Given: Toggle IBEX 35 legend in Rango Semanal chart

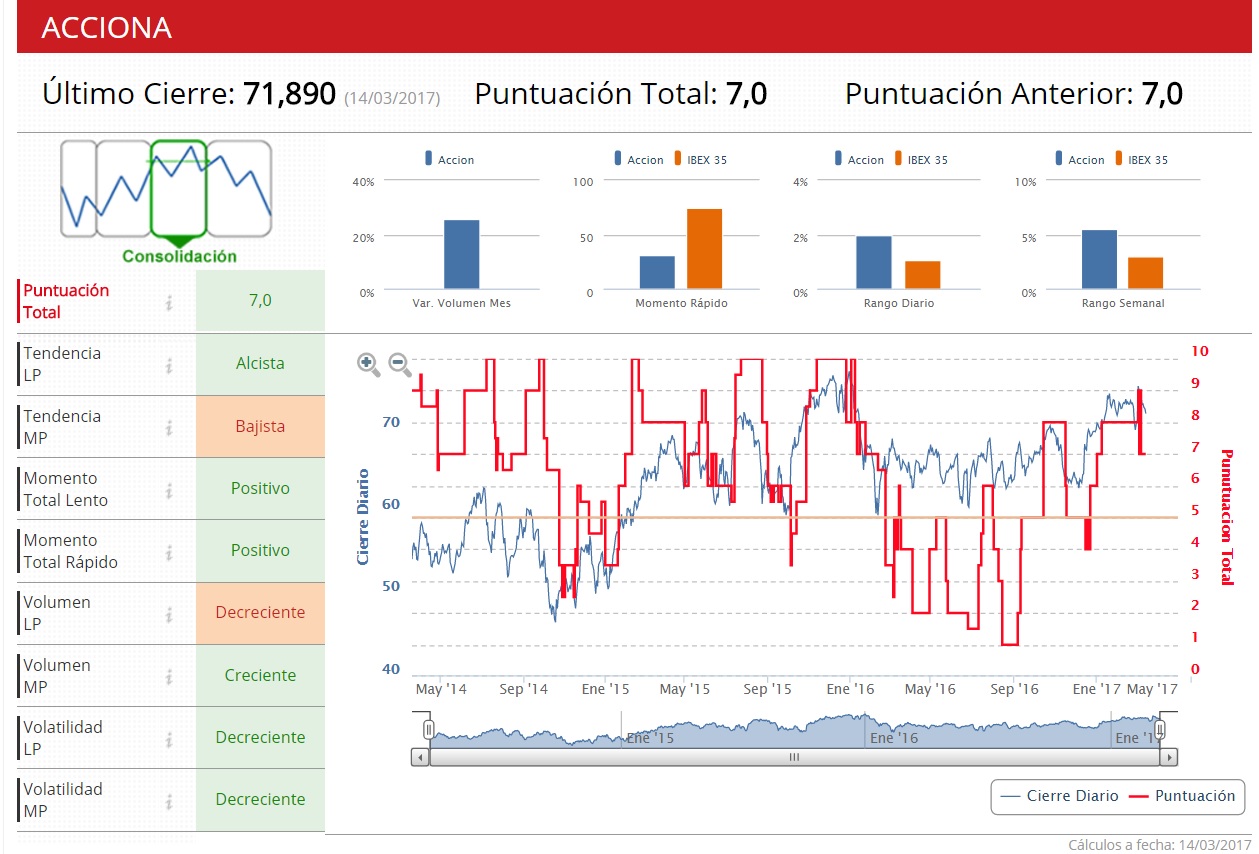Looking at the screenshot, I should pos(1140,159).
